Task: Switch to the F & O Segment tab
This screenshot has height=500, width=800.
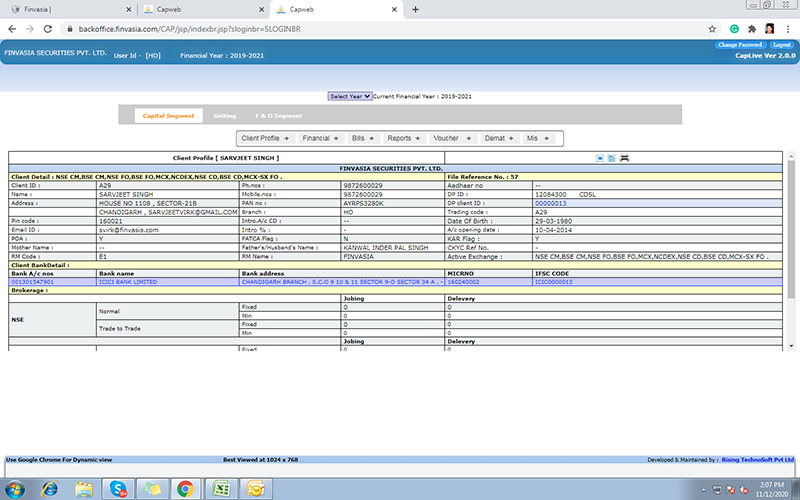Action: pyautogui.click(x=279, y=116)
